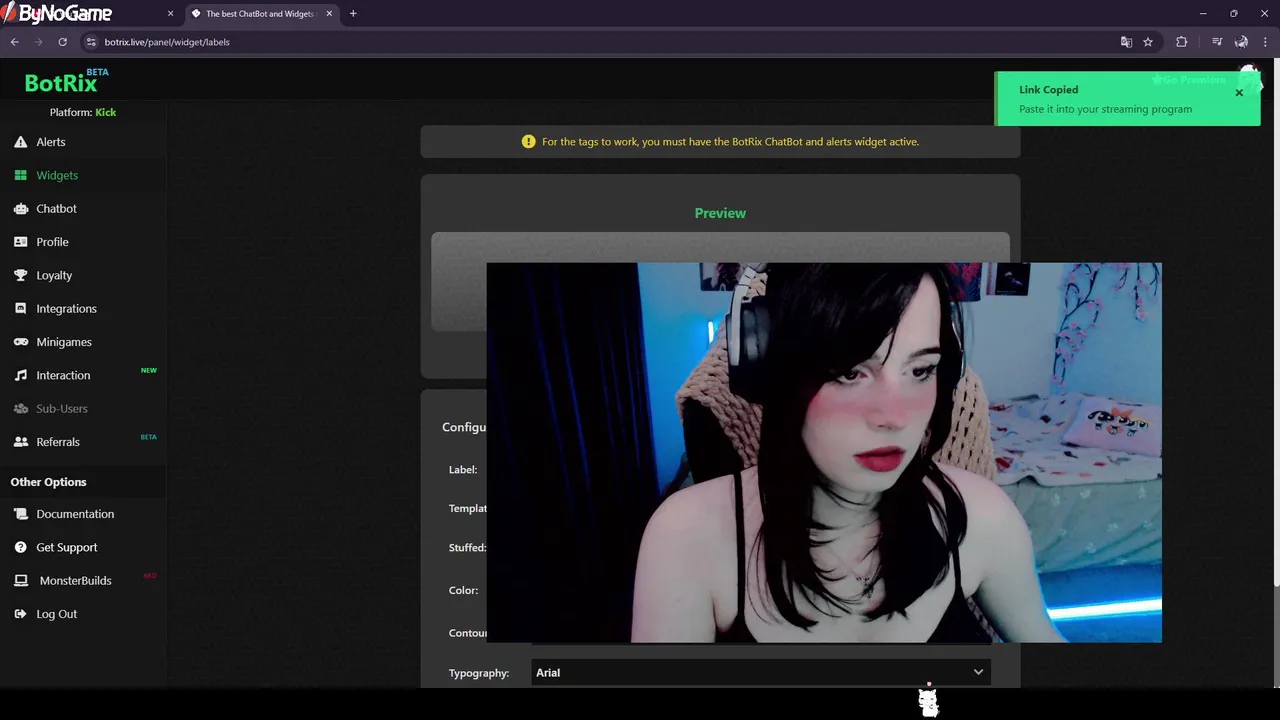Image resolution: width=1280 pixels, height=720 pixels.
Task: Open Loyalty via the trophy icon
Action: click(x=20, y=275)
